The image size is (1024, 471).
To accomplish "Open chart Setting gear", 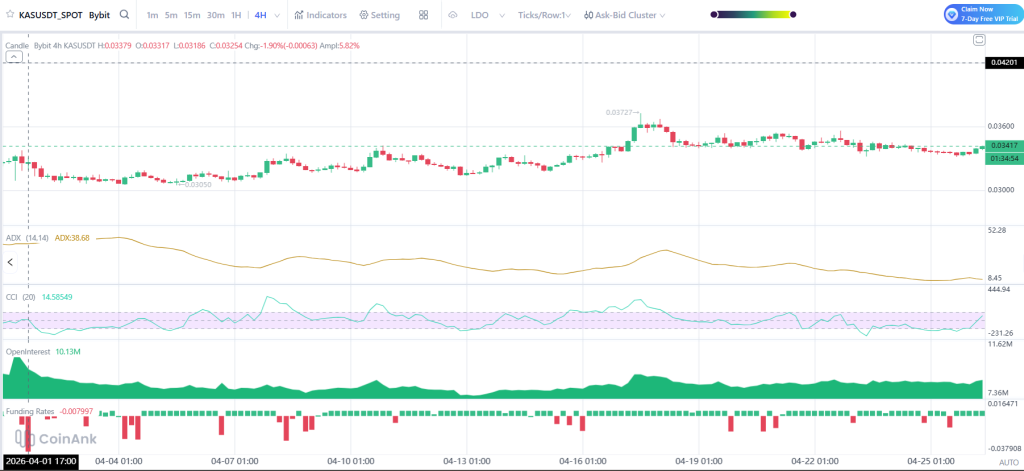I will [x=379, y=15].
